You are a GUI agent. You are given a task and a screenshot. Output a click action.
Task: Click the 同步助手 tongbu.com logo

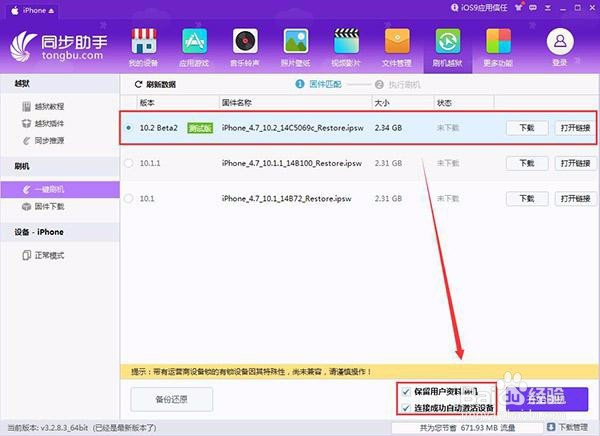[x=59, y=47]
